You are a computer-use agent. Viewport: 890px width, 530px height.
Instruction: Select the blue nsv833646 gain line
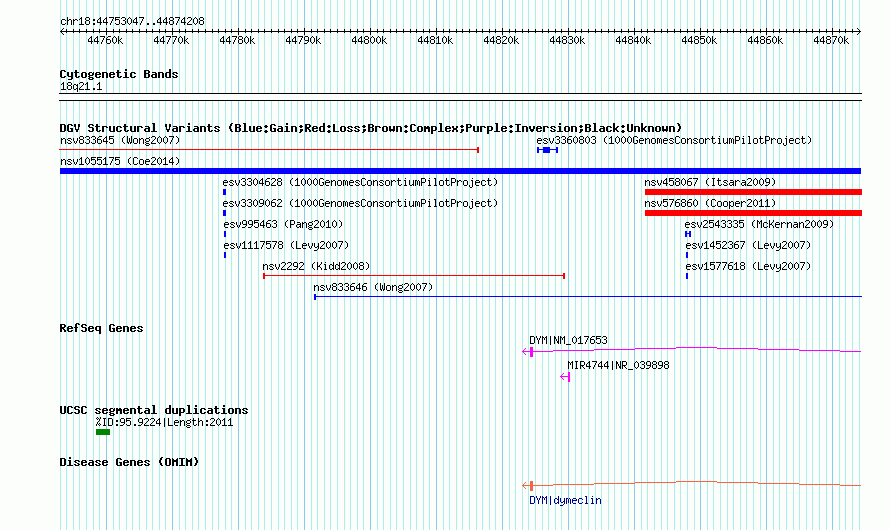[588, 297]
